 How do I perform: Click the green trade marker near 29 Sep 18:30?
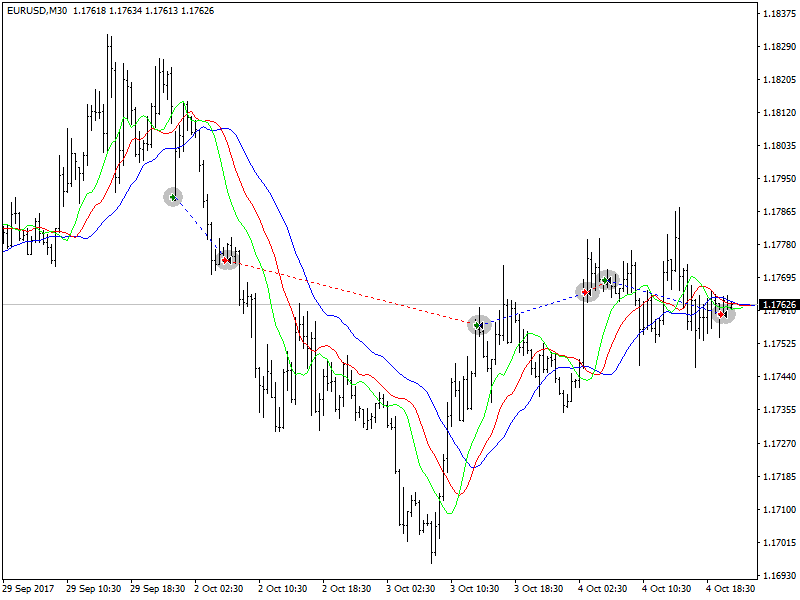click(174, 198)
